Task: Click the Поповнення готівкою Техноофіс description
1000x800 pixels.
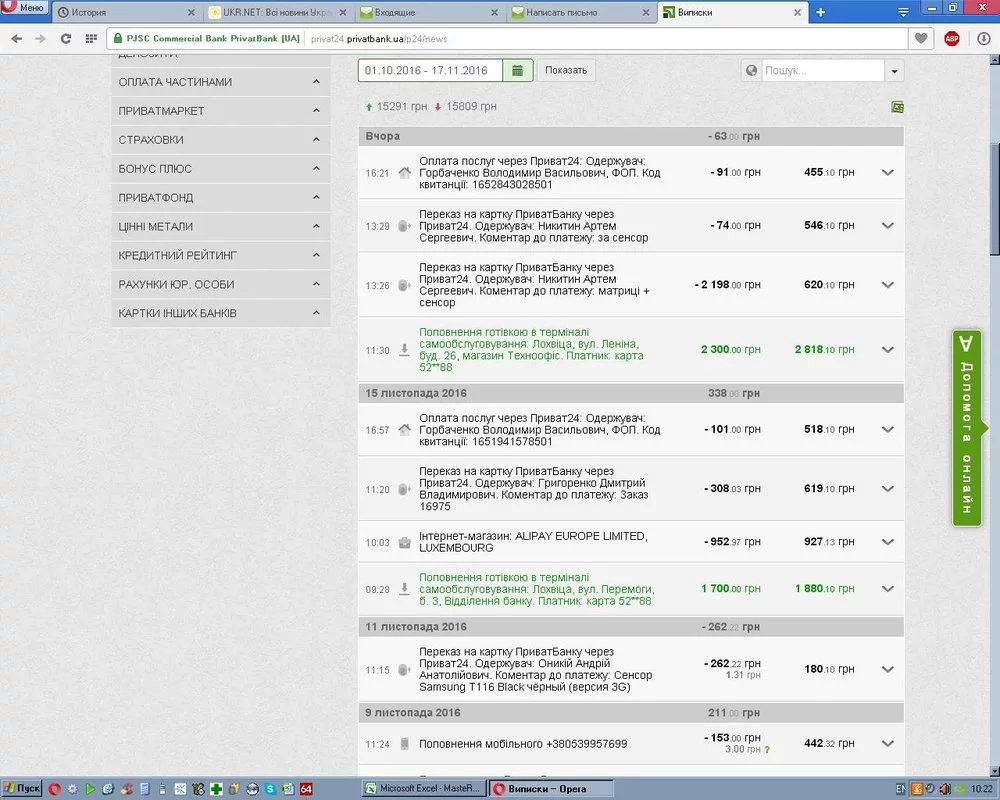Action: (x=532, y=350)
